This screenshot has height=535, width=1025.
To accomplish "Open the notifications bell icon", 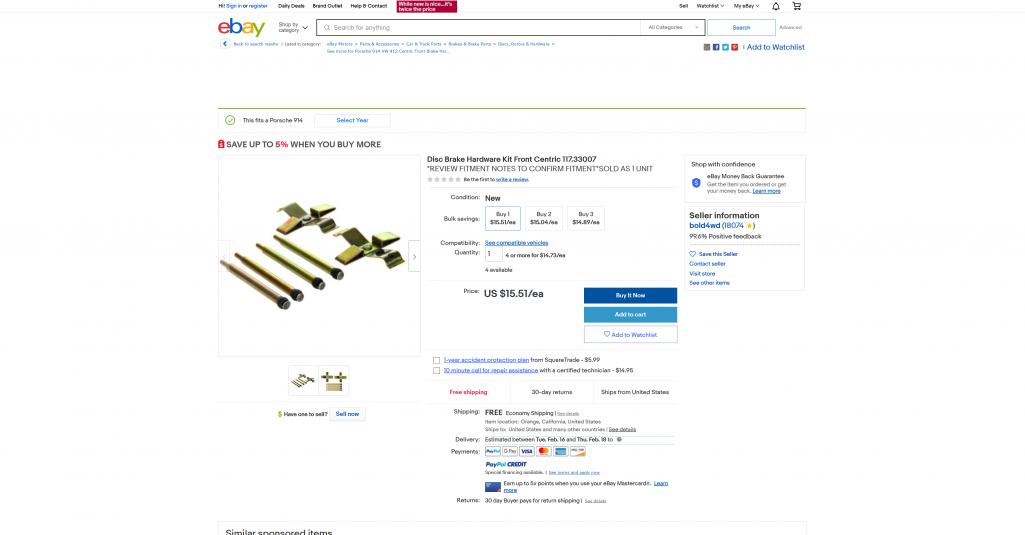I will click(x=776, y=6).
